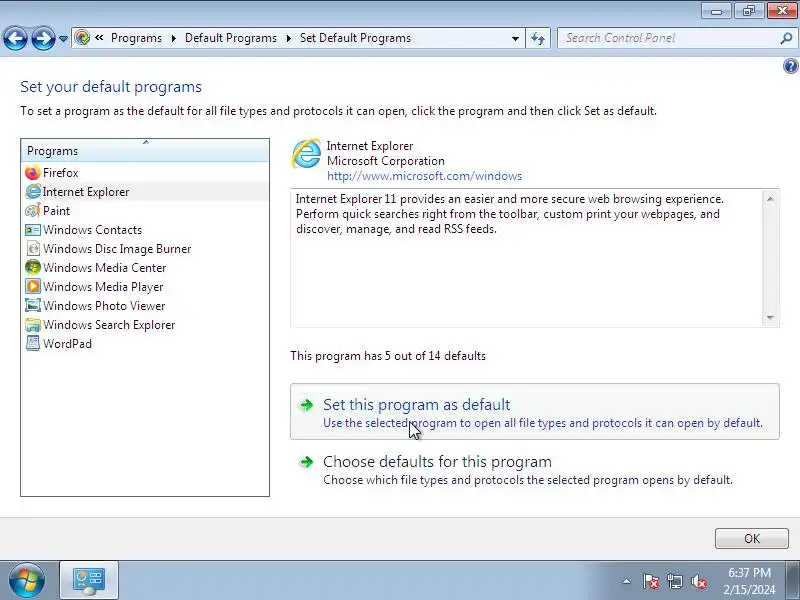This screenshot has height=600, width=800.
Task: Go back with the Back arrow button
Action: click(x=15, y=38)
